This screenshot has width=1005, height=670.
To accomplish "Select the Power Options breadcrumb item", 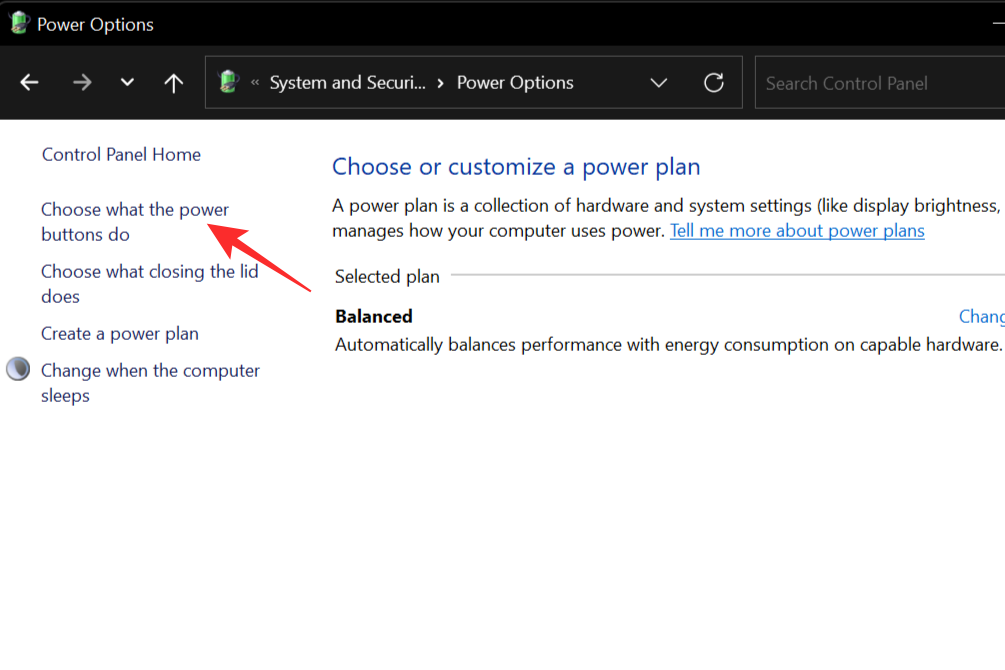I will pos(515,83).
